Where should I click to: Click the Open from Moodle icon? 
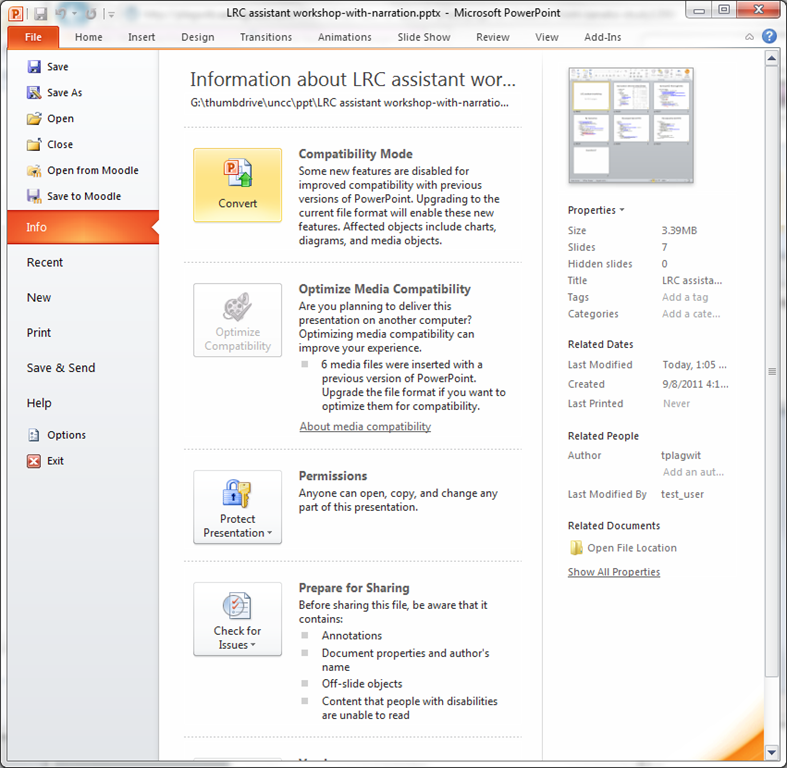click(34, 170)
